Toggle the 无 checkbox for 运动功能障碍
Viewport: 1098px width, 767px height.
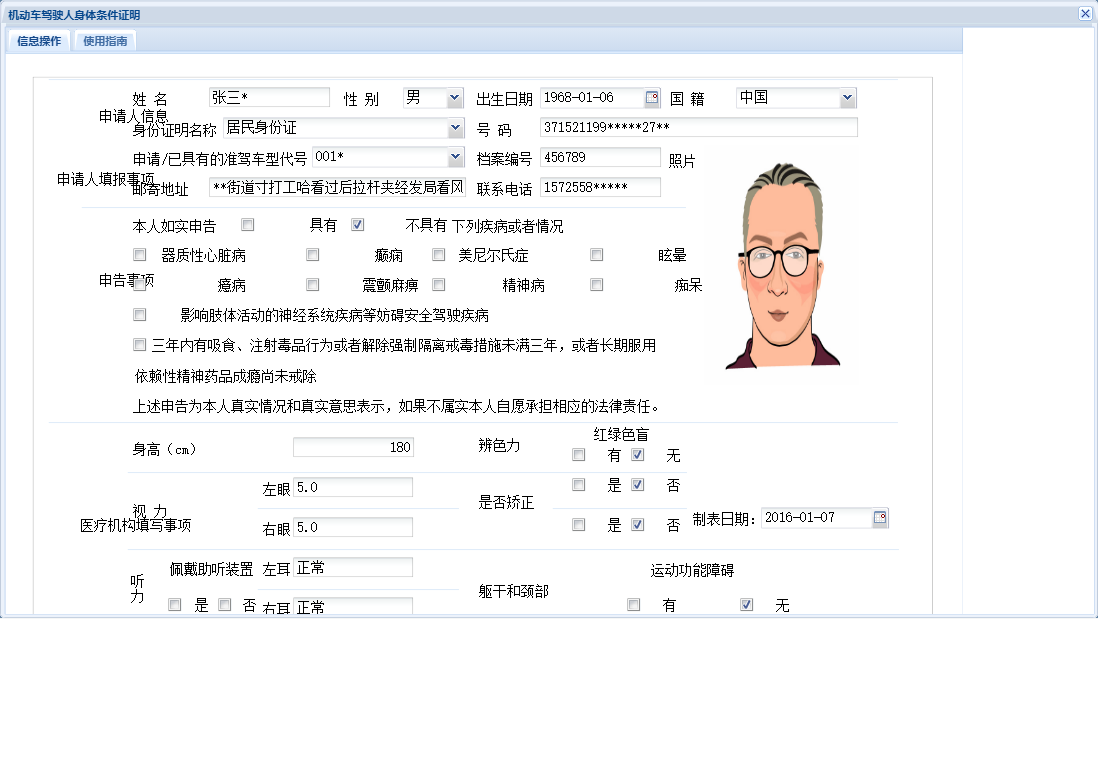(x=746, y=604)
